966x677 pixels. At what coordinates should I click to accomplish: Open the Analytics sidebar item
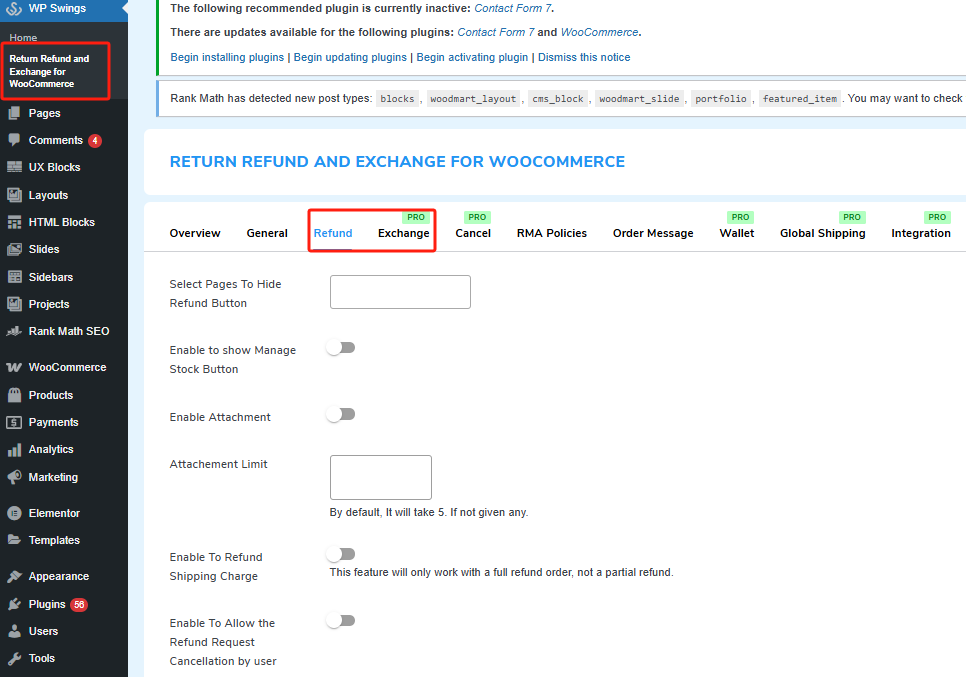point(54,449)
